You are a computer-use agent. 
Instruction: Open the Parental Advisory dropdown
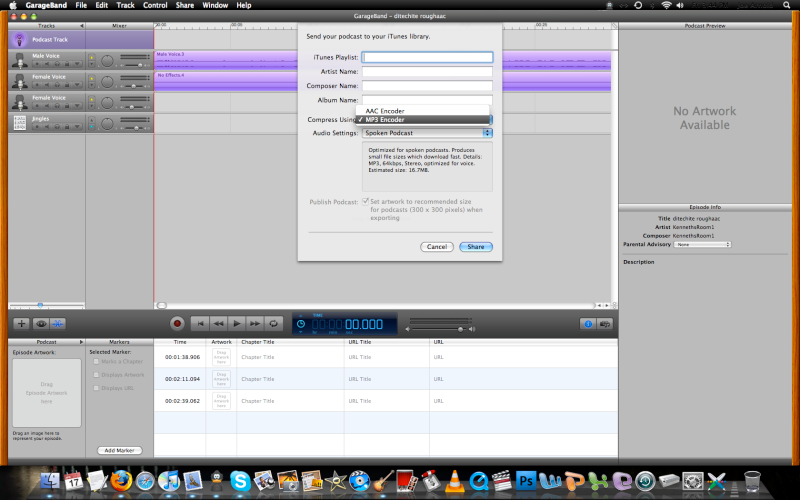[x=702, y=244]
